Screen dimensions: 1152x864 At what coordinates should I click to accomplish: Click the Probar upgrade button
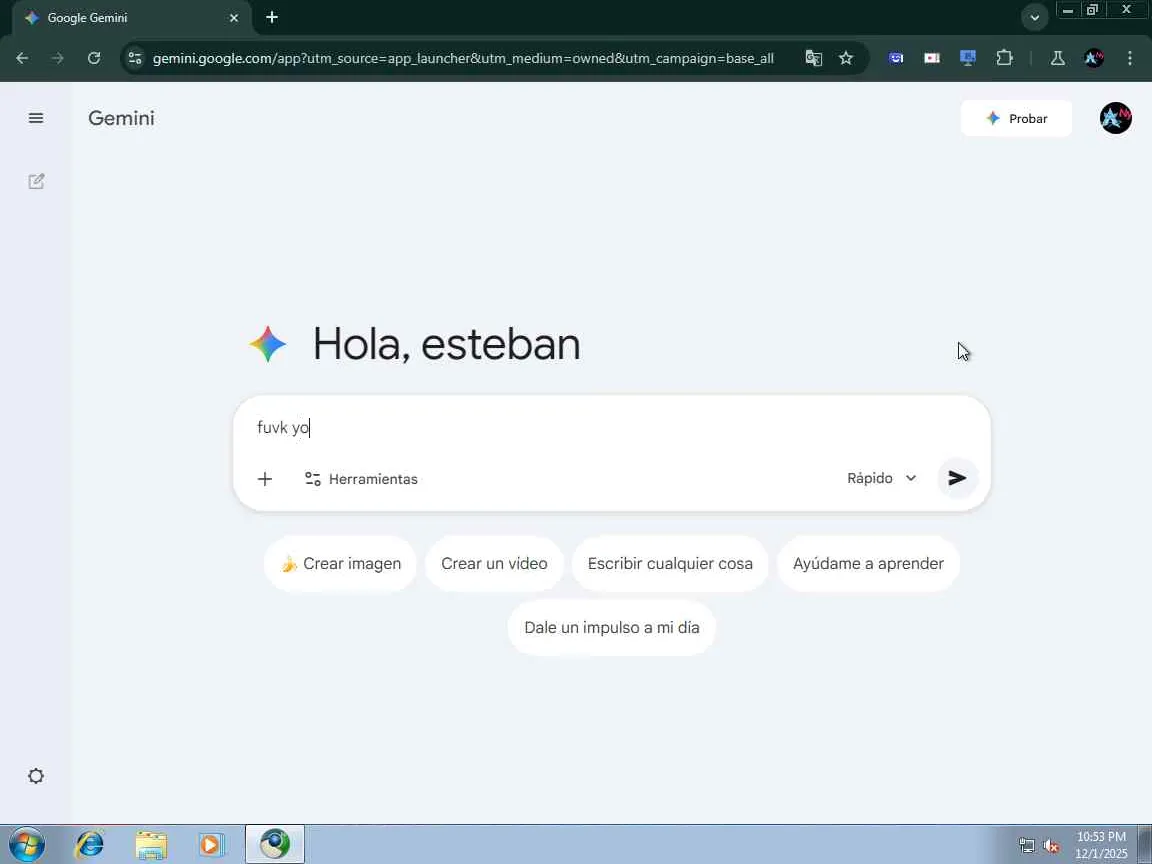(x=1016, y=118)
